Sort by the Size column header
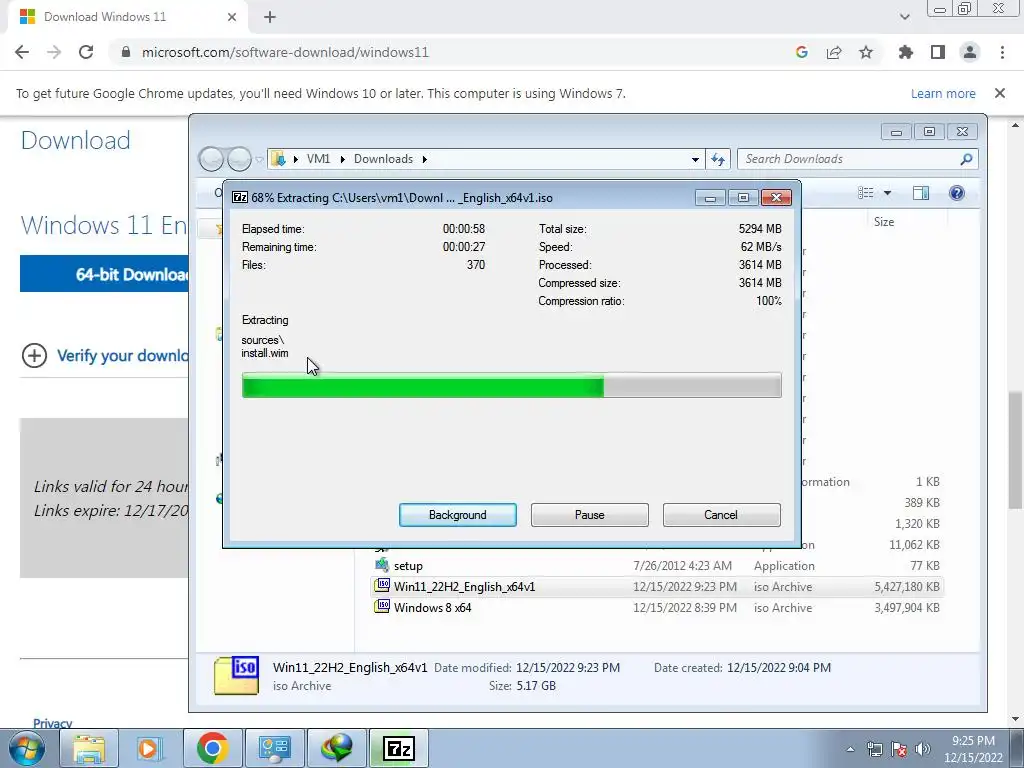The height and width of the screenshot is (768, 1024). point(884,222)
